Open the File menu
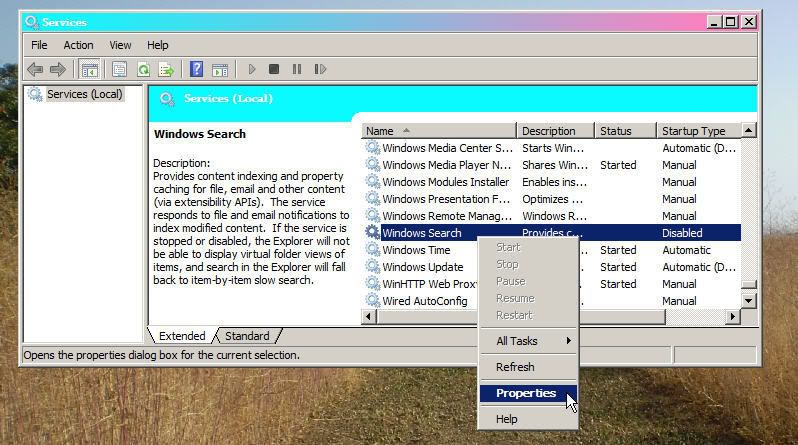Viewport: 798px width, 445px height. [x=39, y=45]
